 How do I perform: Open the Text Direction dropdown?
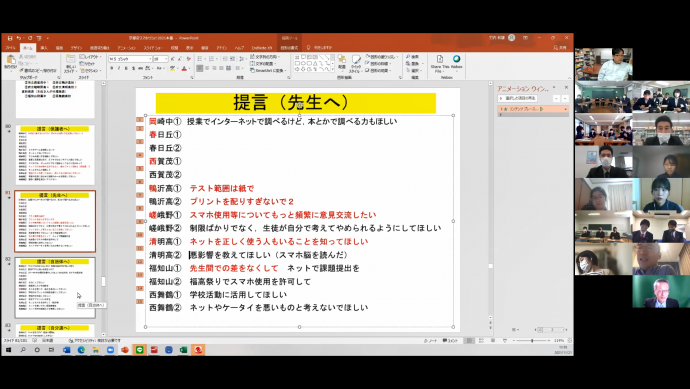pyautogui.click(x=265, y=57)
